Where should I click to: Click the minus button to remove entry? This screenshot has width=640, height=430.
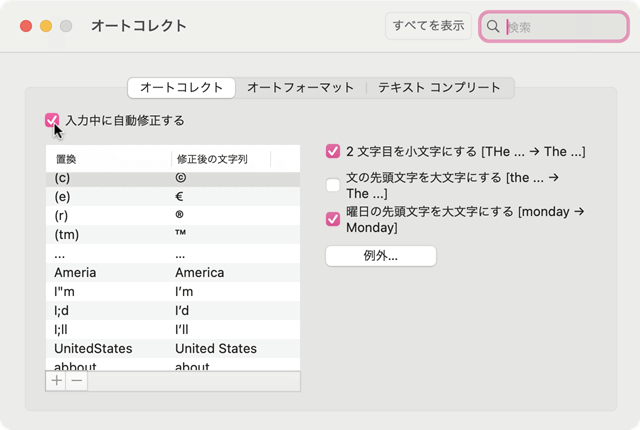click(77, 381)
